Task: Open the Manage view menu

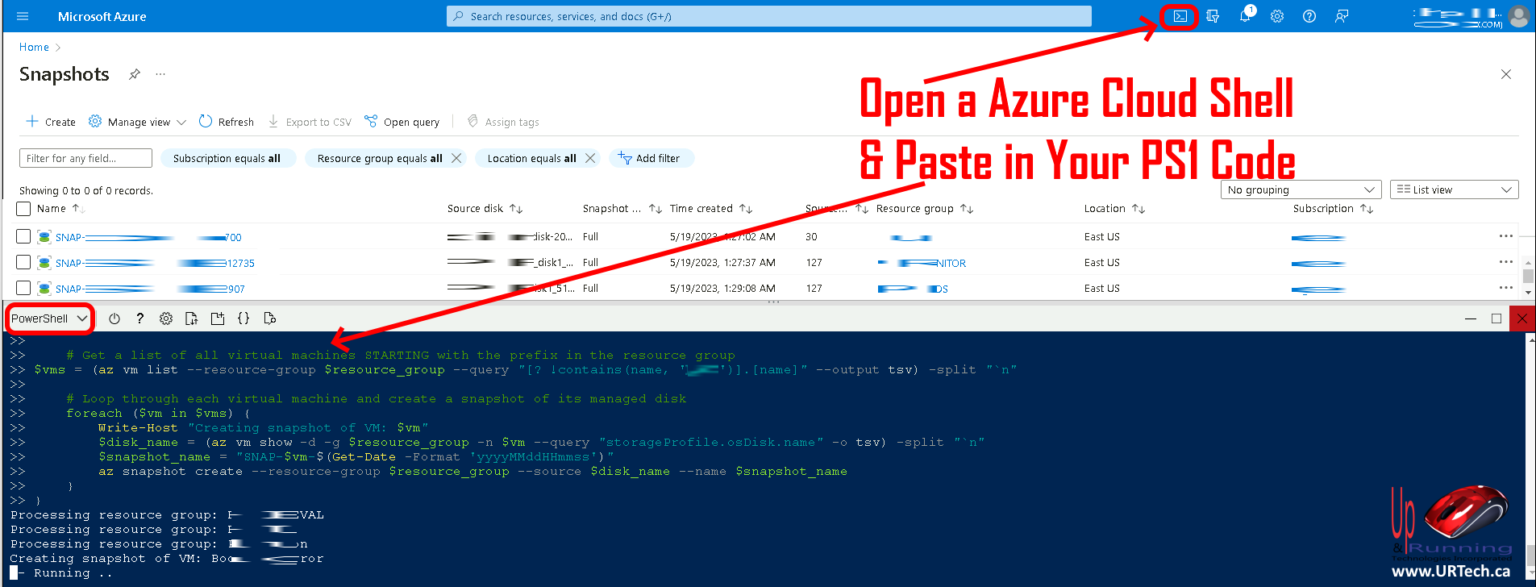Action: 138,122
